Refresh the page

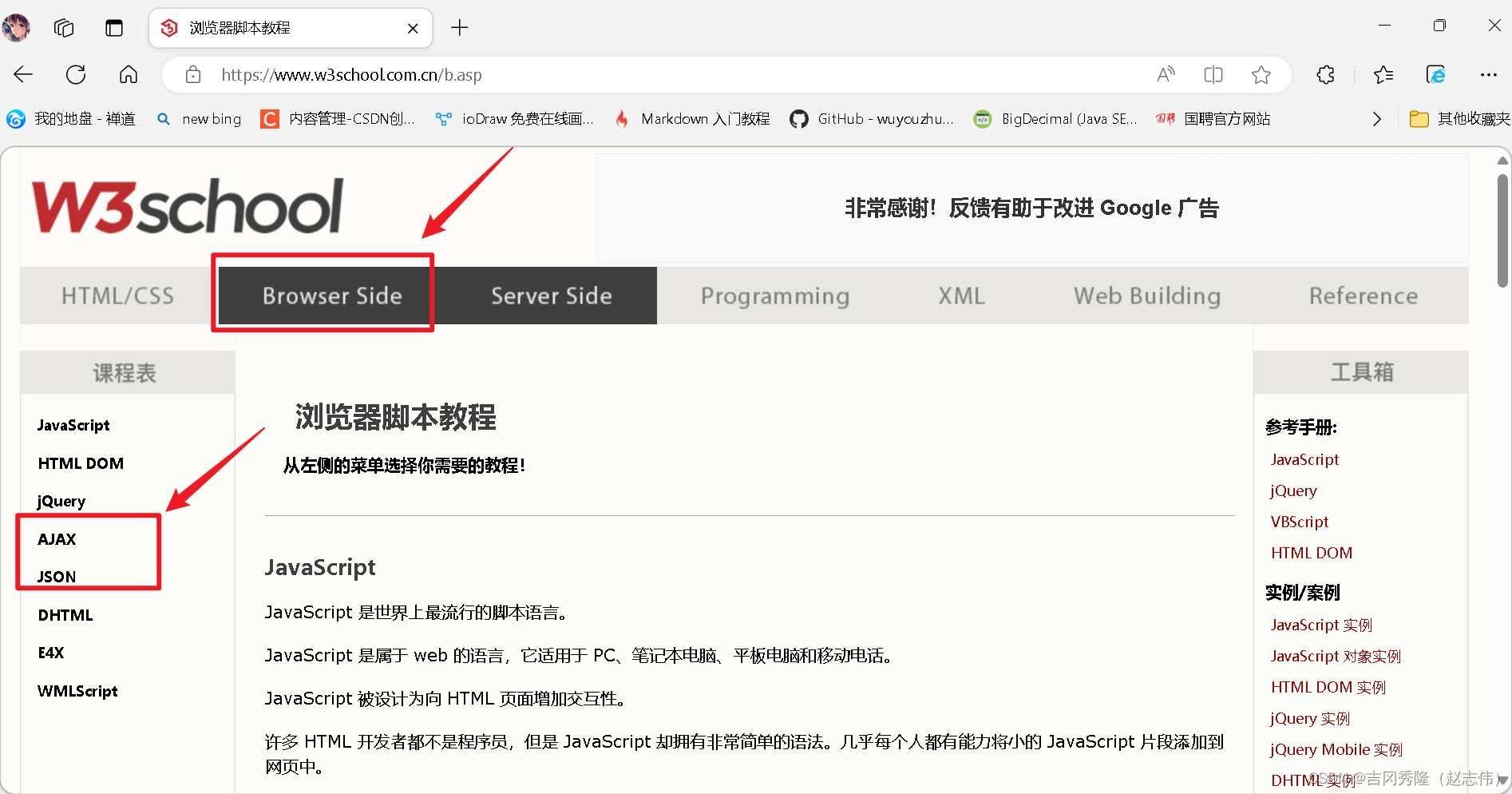click(76, 75)
